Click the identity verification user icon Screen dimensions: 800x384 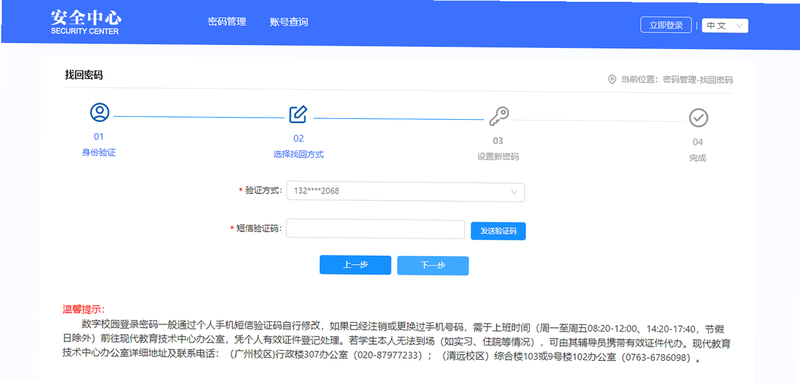click(x=99, y=112)
